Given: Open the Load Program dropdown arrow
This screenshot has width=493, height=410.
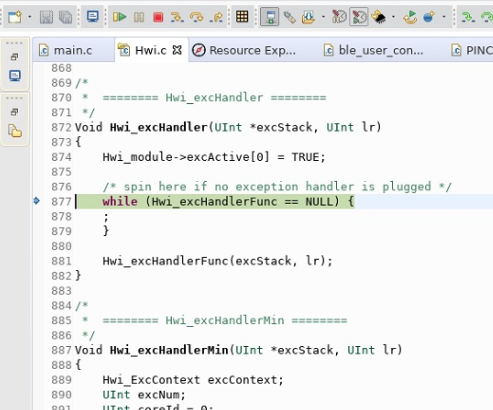Looking at the screenshot, I should tap(323, 17).
